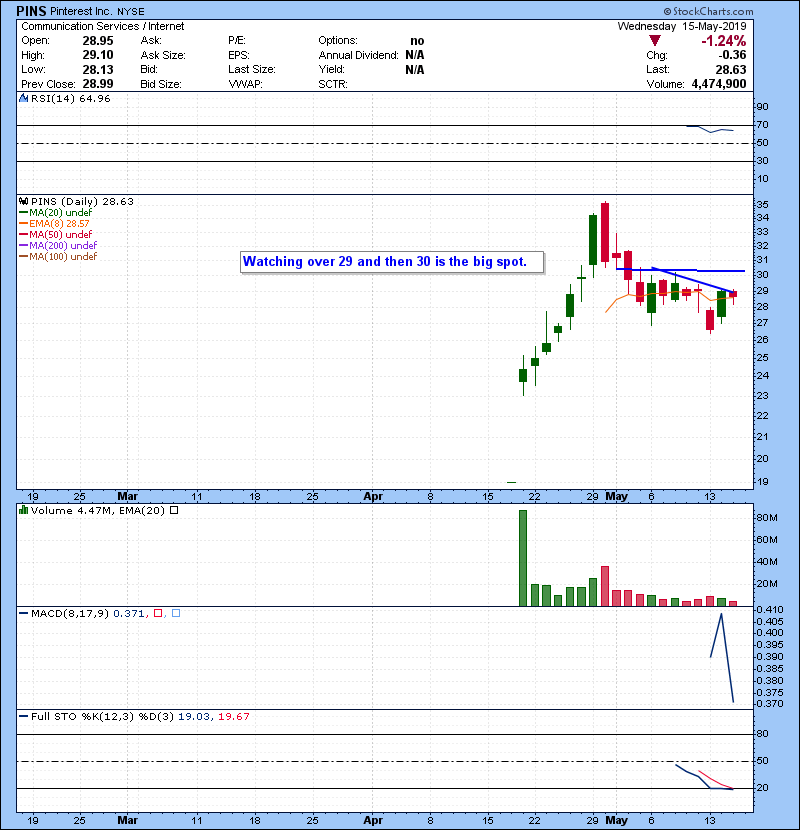Click the blue square in the MACD legend

[176, 613]
